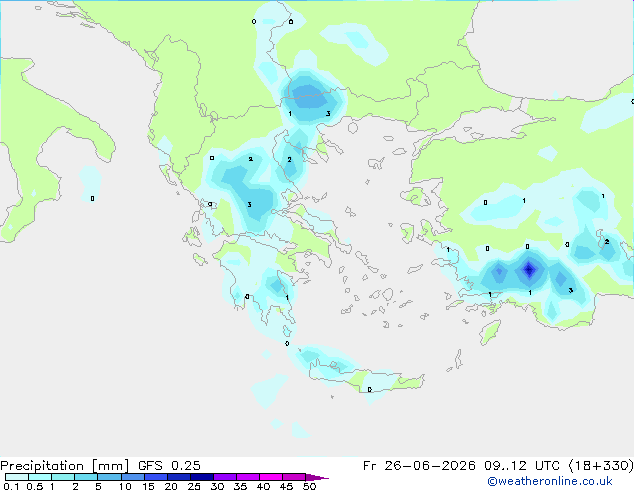Pick the 15–20 mm legend color swatch

[x=156, y=477]
